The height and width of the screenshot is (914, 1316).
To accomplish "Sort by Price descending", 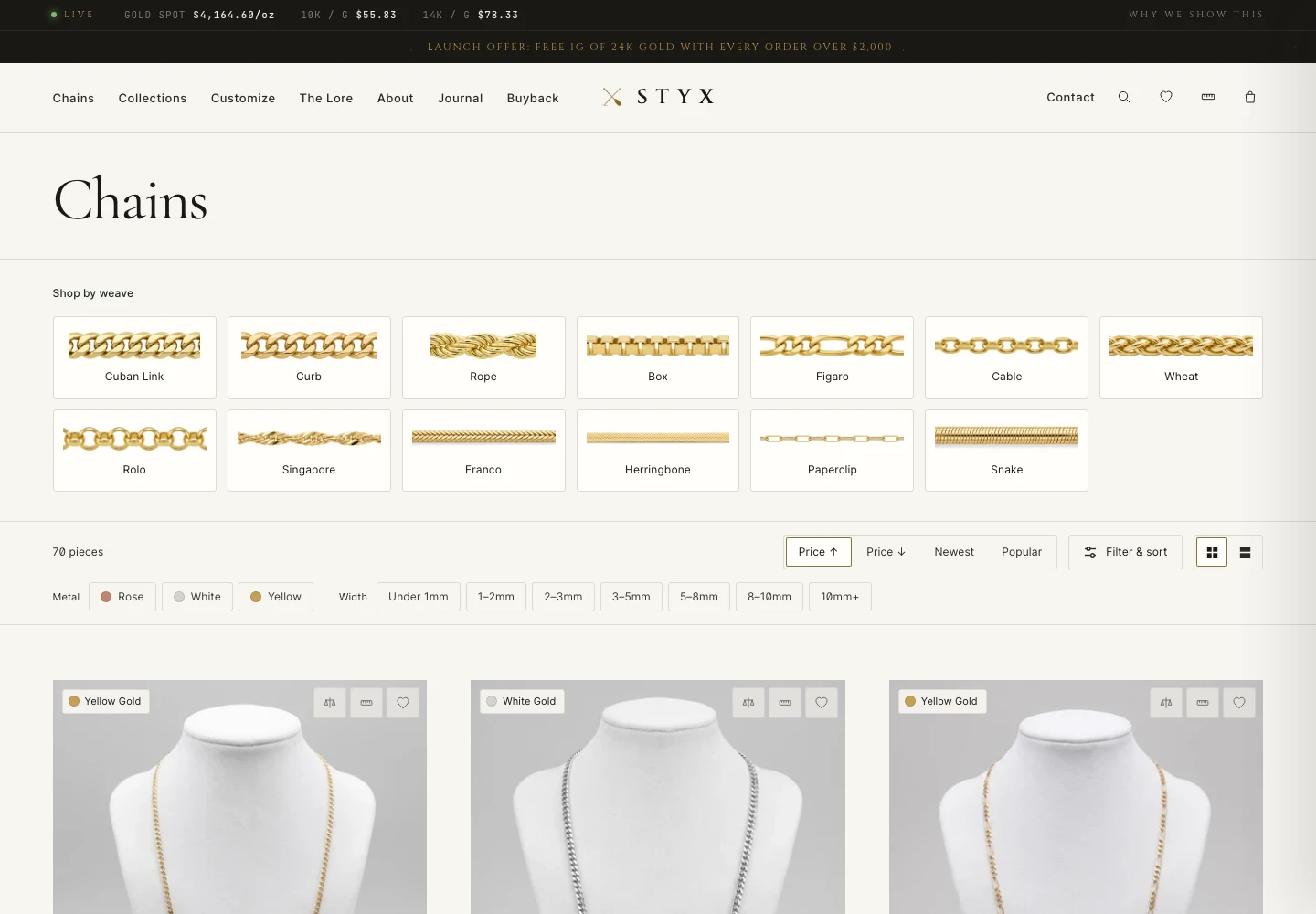I will click(886, 552).
